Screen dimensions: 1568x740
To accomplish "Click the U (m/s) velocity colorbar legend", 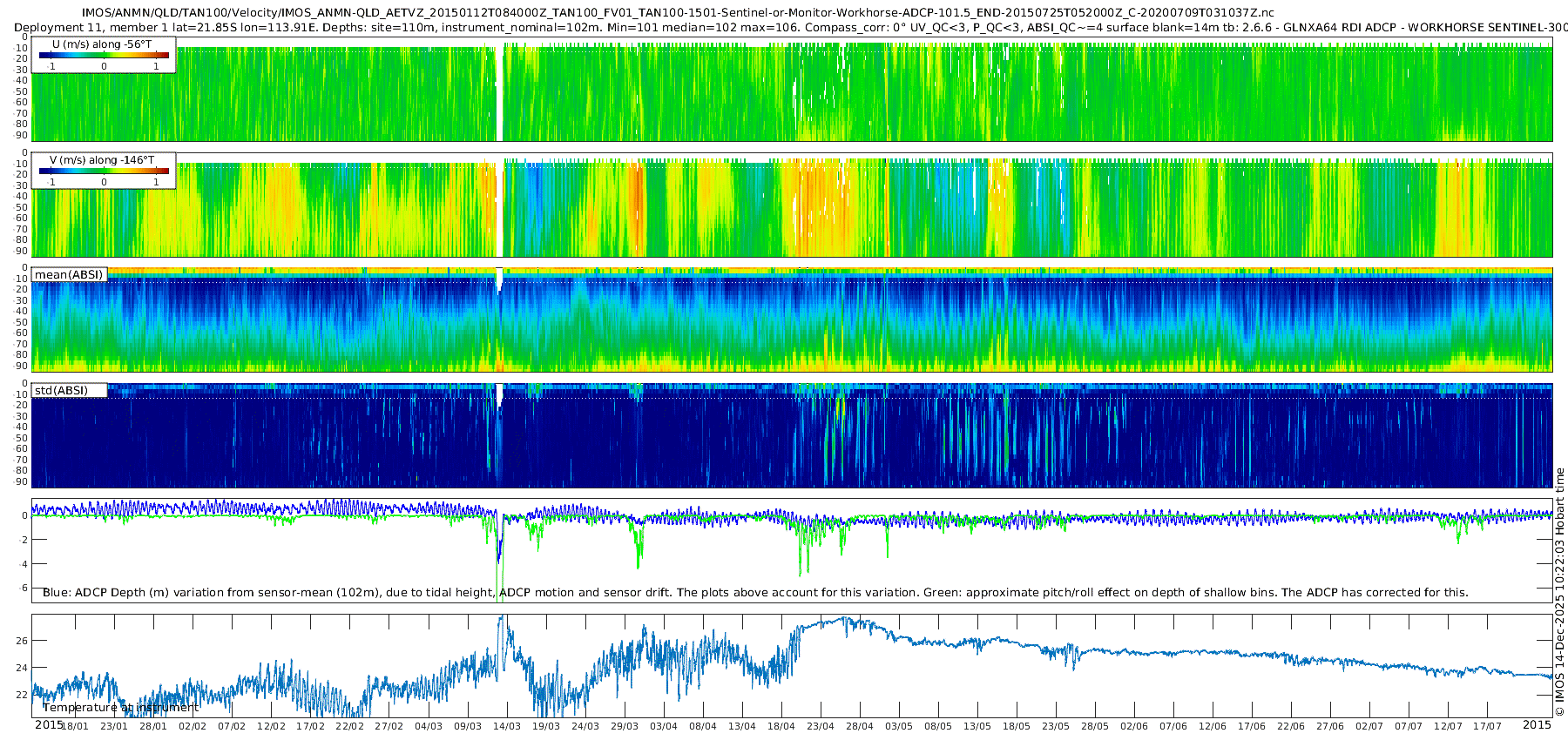I will click(104, 55).
